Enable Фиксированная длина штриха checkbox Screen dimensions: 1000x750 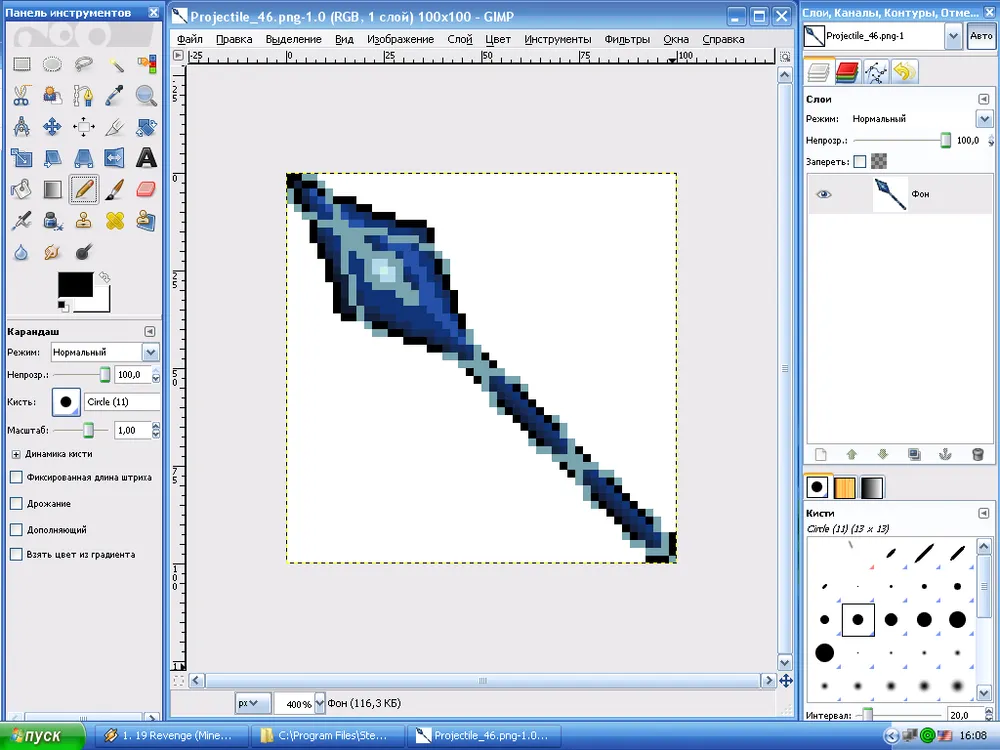[x=16, y=478]
